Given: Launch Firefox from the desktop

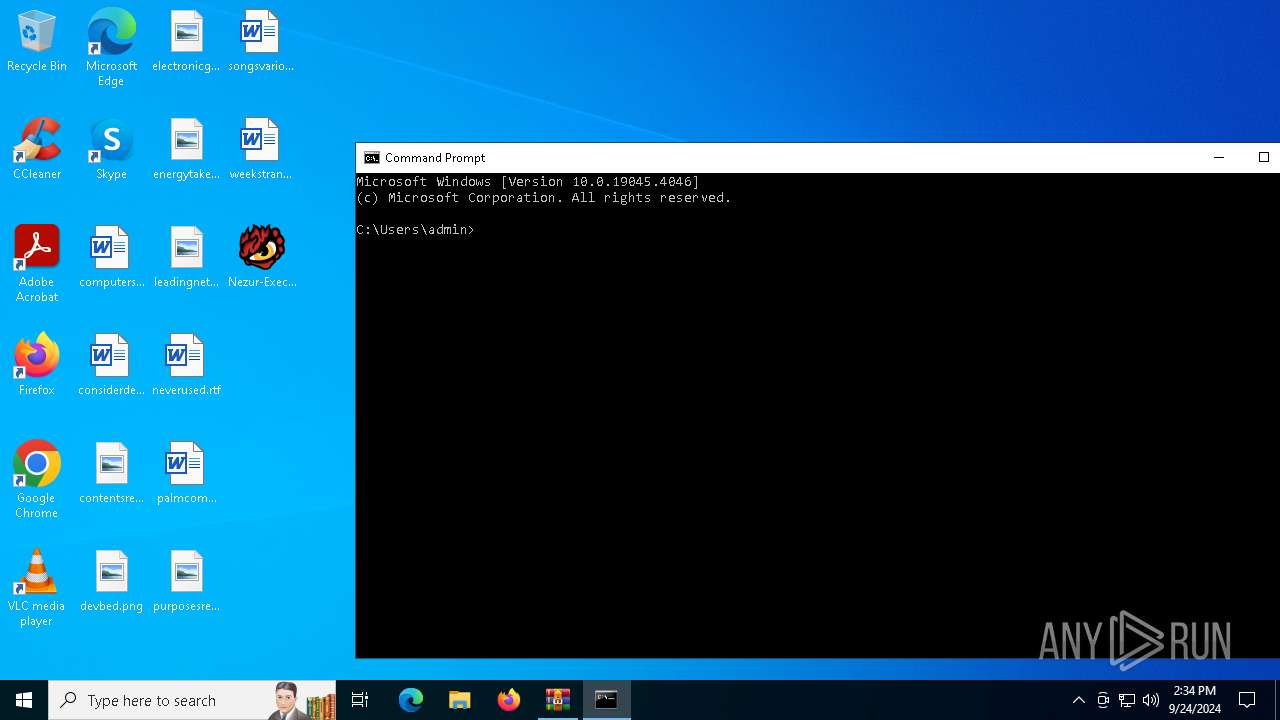Looking at the screenshot, I should click(37, 366).
